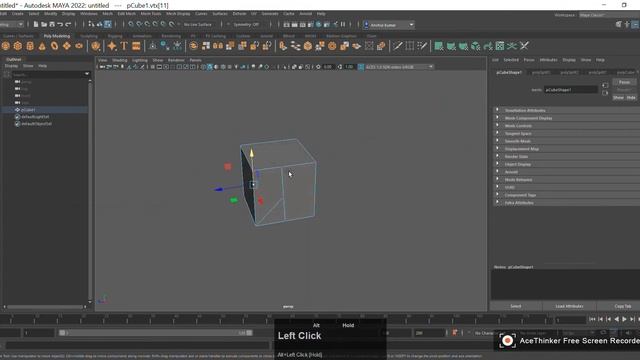Image resolution: width=640 pixels, height=360 pixels.
Task: Toggle snap to curves magnet icon
Action: pyautogui.click(x=140, y=24)
